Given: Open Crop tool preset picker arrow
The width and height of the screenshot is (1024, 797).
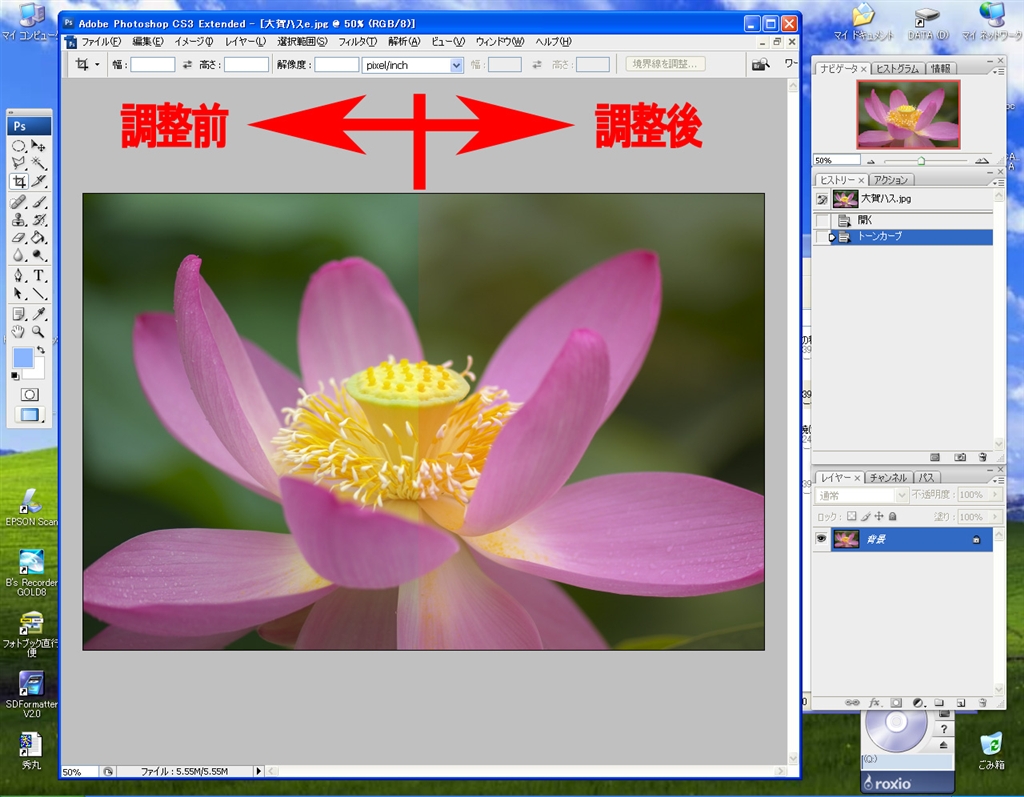Looking at the screenshot, I should 97,64.
